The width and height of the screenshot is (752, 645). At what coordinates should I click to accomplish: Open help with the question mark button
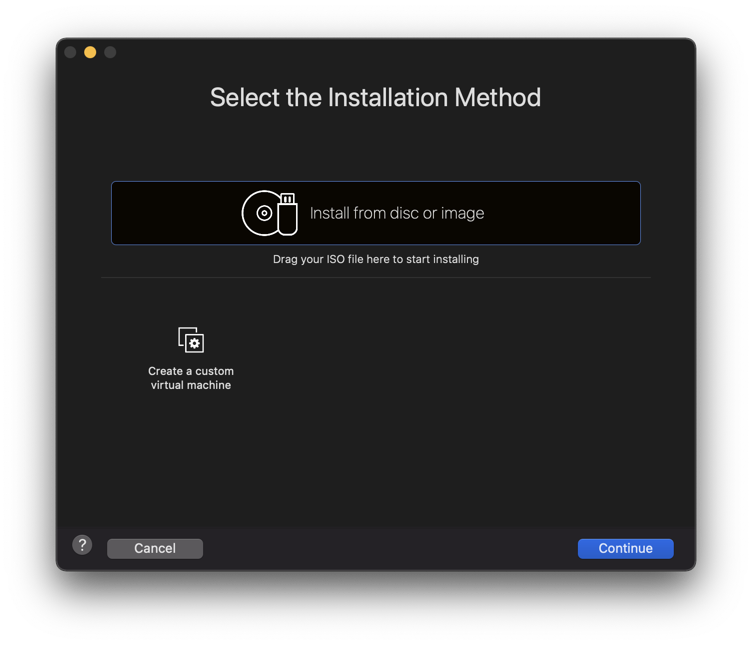point(82,545)
